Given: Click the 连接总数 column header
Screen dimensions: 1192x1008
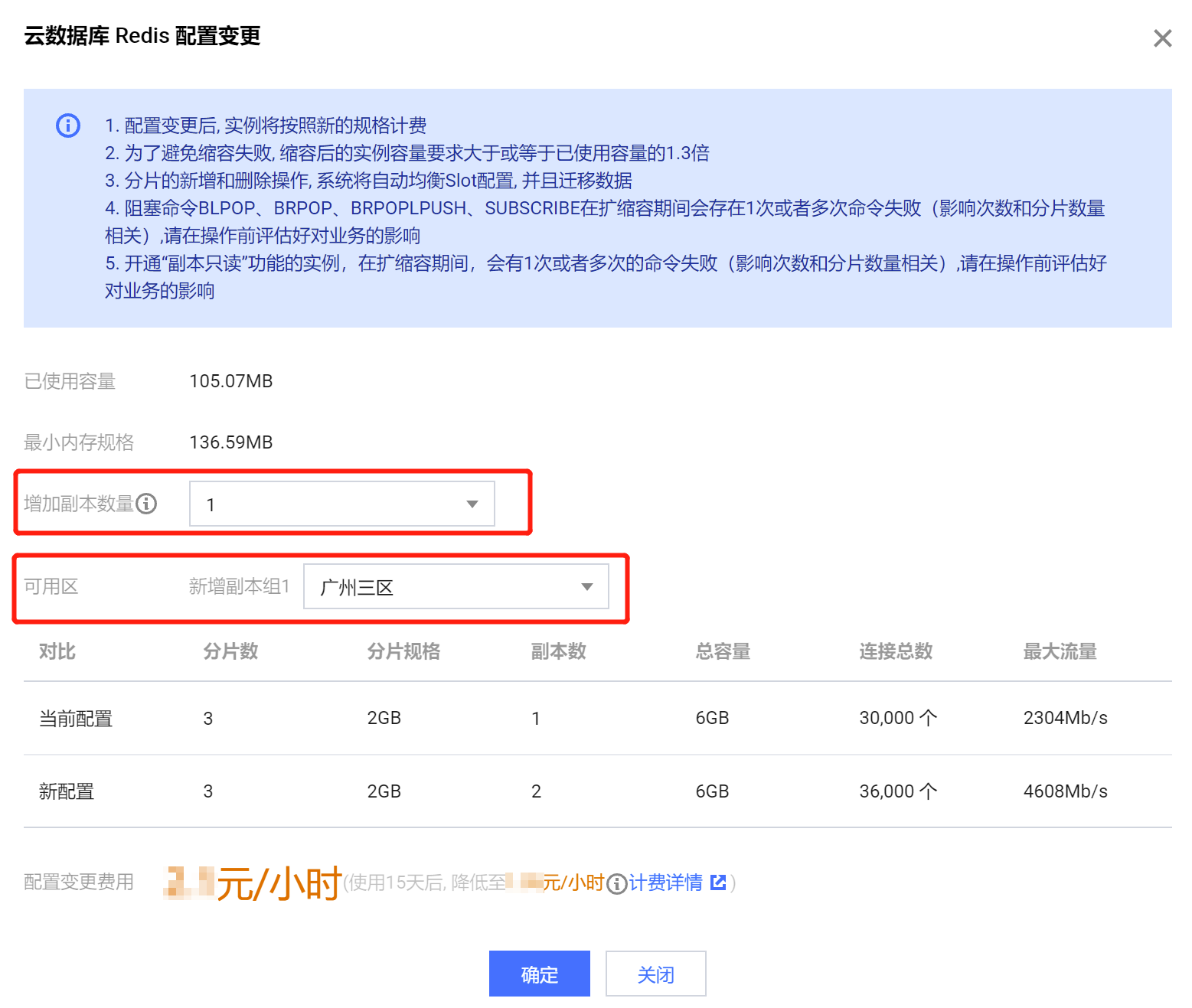Looking at the screenshot, I should (896, 651).
